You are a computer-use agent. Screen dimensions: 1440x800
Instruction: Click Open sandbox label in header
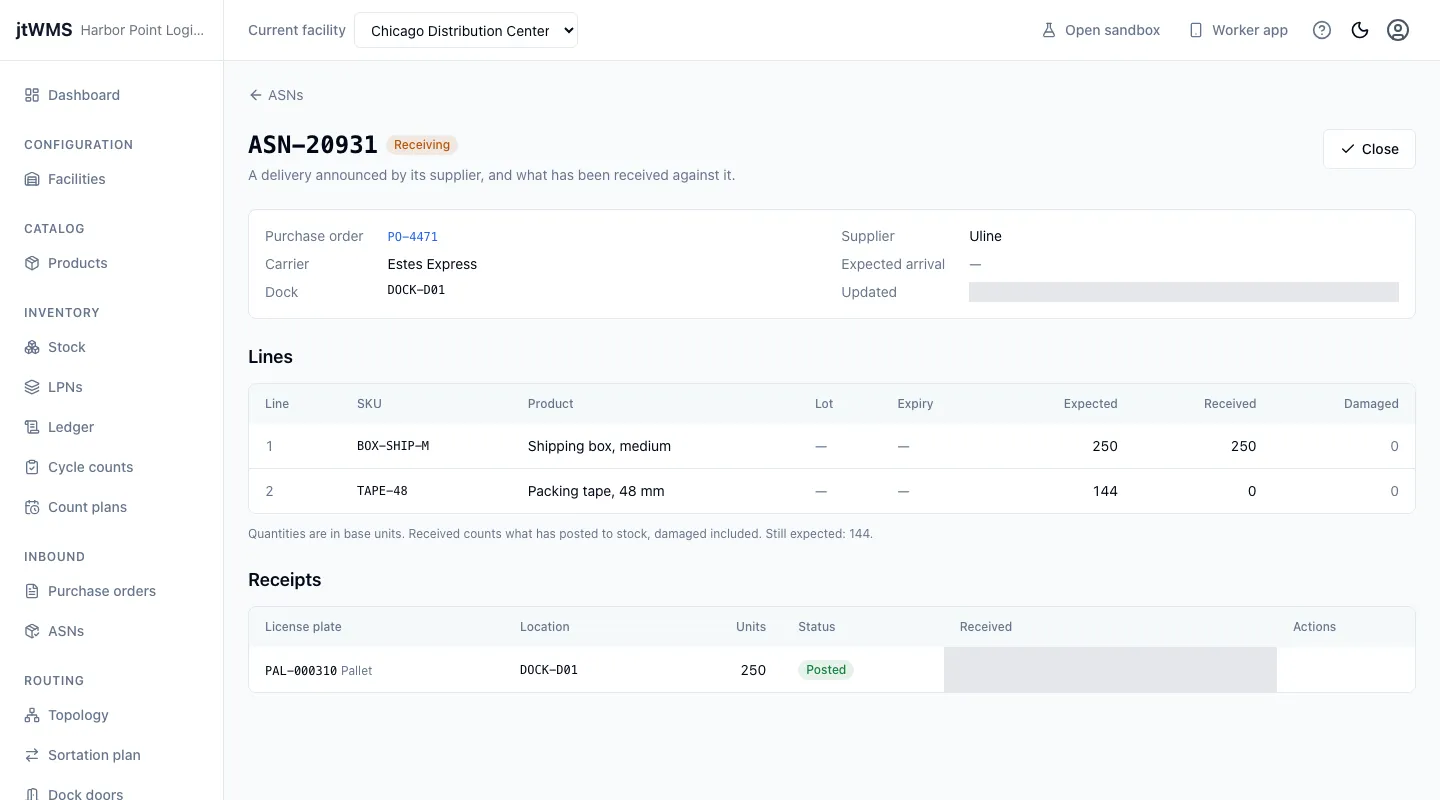click(1112, 30)
